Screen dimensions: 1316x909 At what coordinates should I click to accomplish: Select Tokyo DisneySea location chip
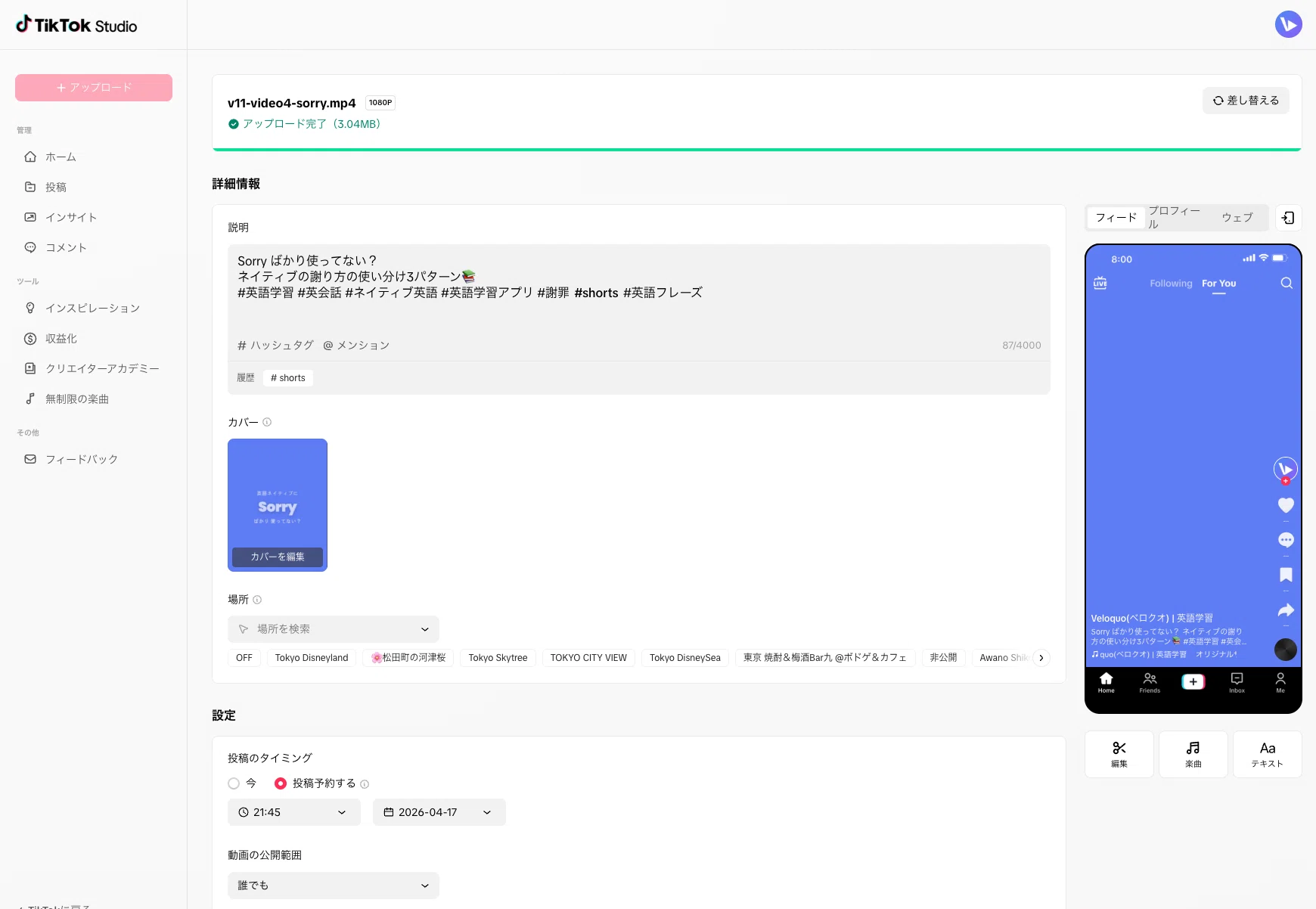pos(685,658)
